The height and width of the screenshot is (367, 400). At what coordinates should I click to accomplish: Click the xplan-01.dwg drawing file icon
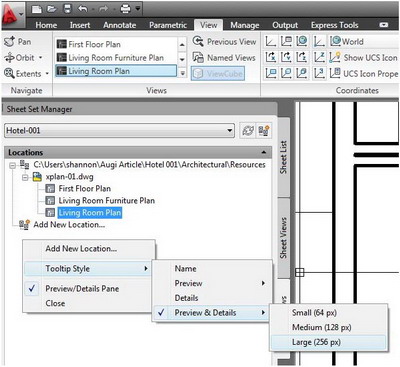tap(37, 177)
